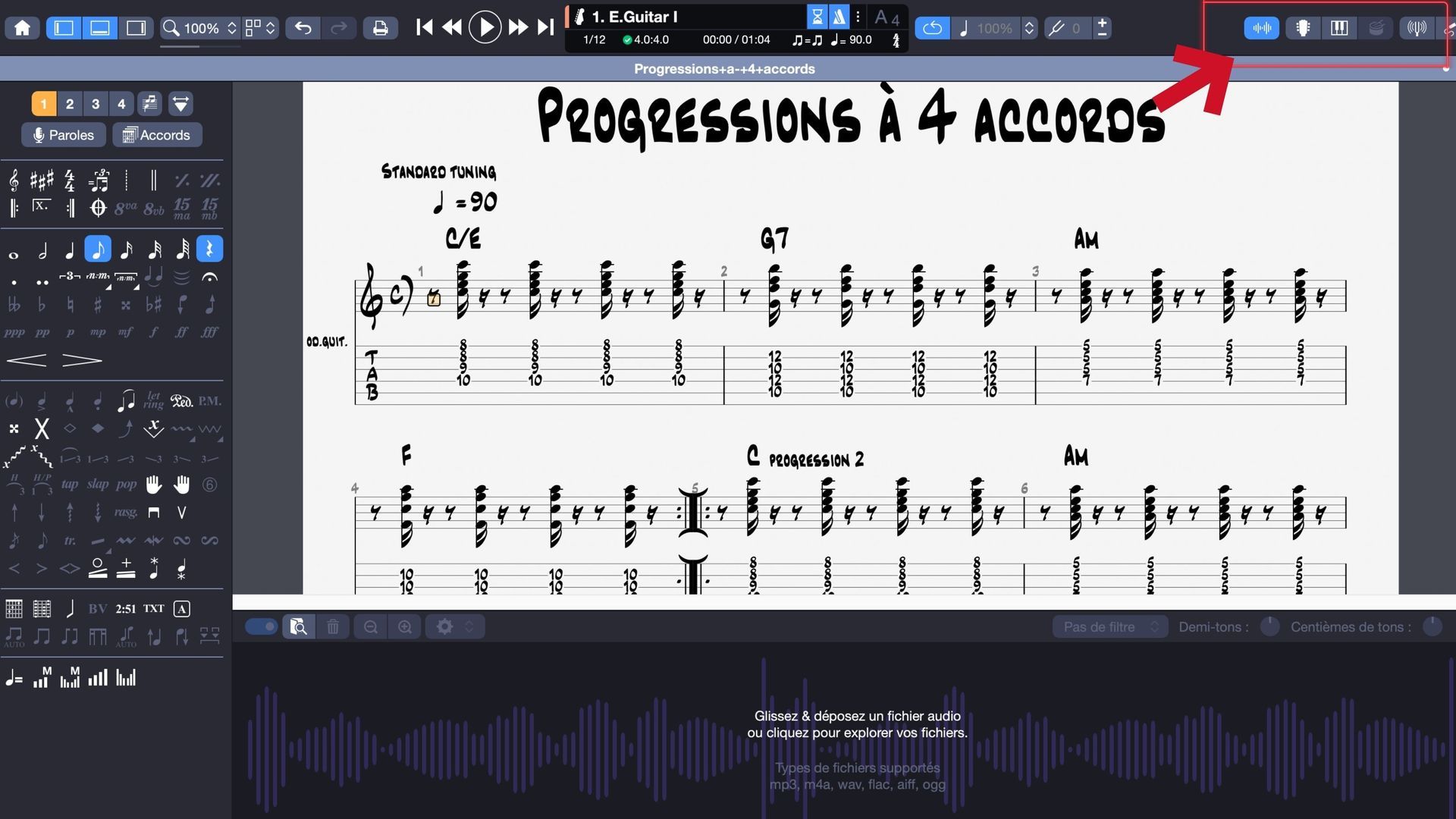Click the Home icon
Viewport: 1456px width, 819px height.
click(x=23, y=28)
